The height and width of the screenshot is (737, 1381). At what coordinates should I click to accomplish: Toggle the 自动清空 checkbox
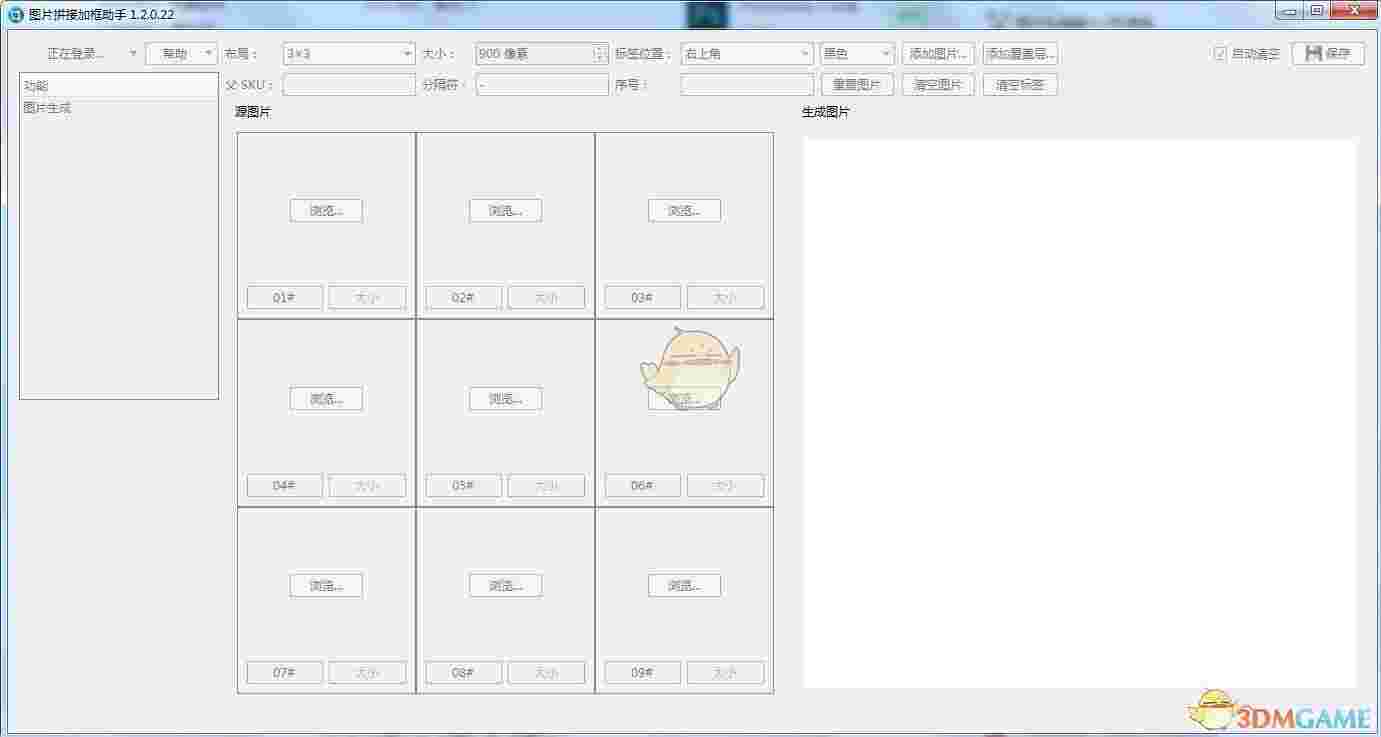coord(1222,53)
